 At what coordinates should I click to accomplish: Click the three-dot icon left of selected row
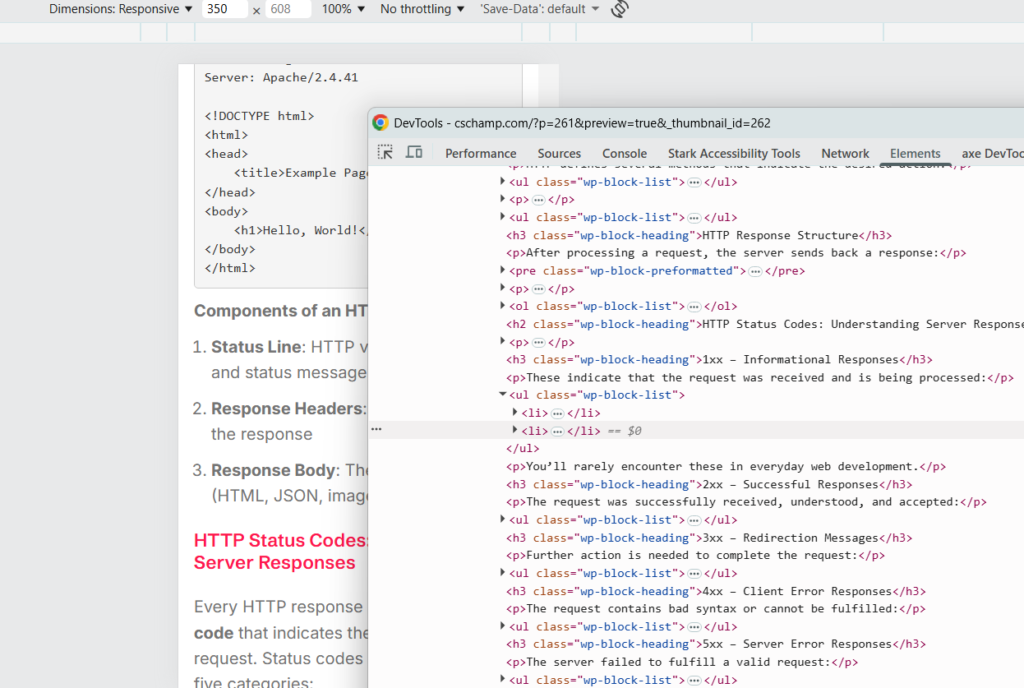(x=376, y=429)
